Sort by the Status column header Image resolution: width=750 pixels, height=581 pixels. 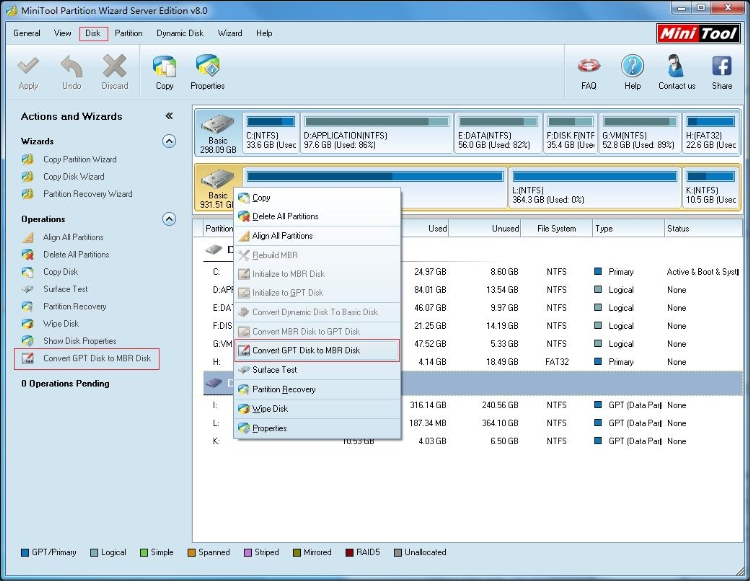pos(703,229)
